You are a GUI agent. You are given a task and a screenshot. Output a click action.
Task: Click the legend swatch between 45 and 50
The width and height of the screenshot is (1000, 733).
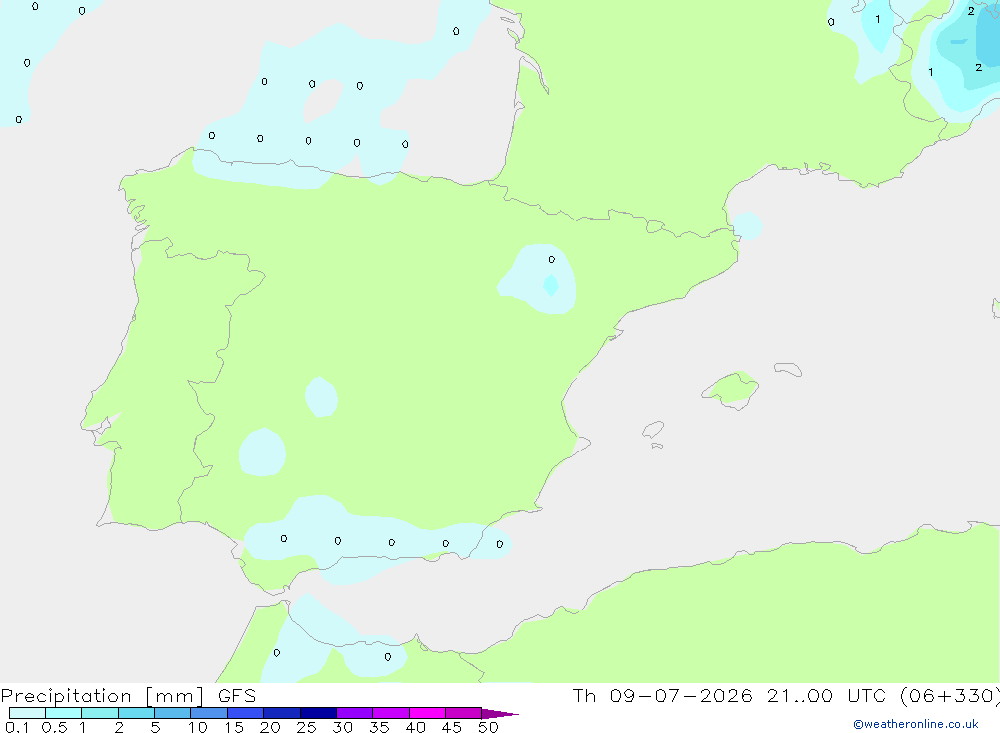pyautogui.click(x=464, y=713)
